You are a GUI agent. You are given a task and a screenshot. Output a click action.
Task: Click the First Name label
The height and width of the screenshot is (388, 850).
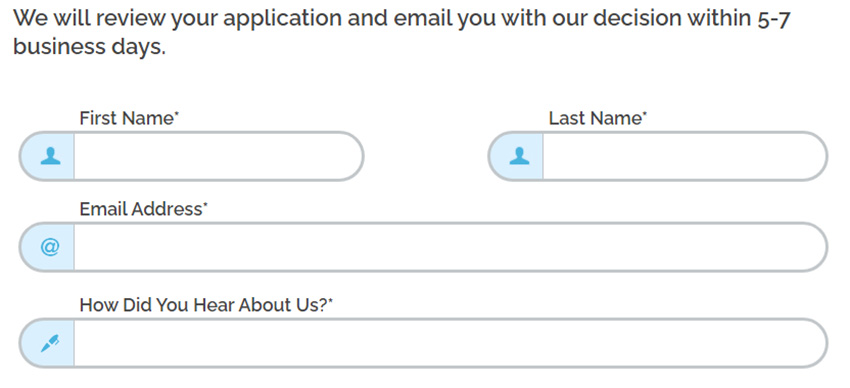click(x=126, y=118)
